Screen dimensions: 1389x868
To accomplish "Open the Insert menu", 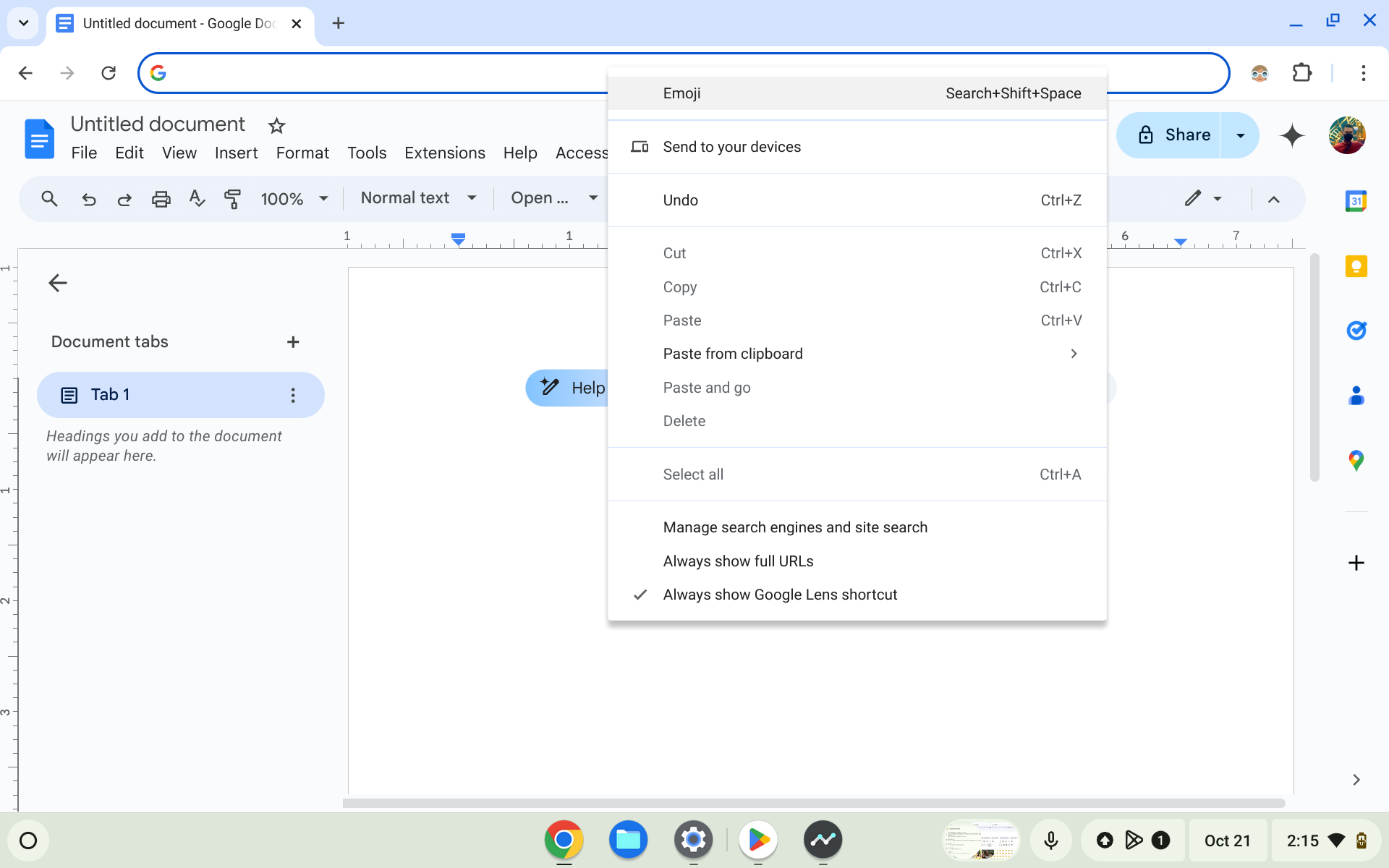I will click(236, 153).
